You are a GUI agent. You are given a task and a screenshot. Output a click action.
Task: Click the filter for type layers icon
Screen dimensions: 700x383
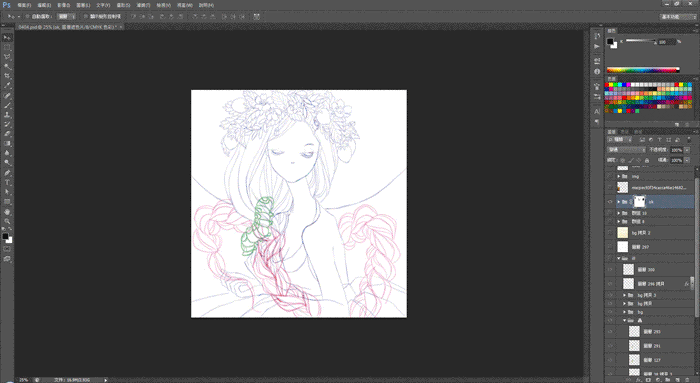(x=659, y=140)
